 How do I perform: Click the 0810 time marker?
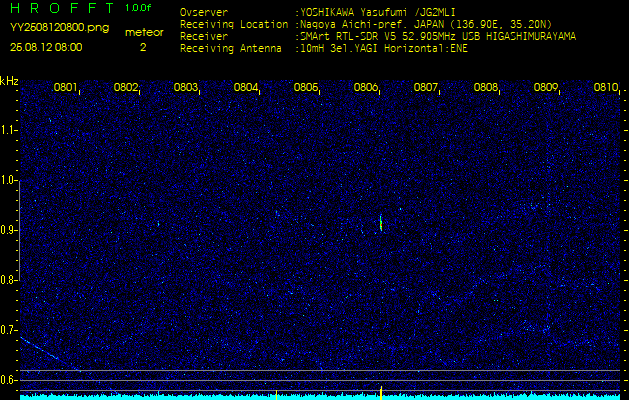point(606,87)
